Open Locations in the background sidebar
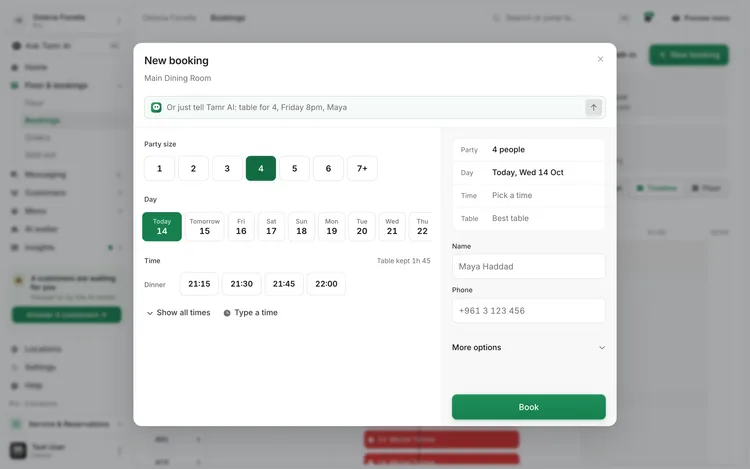The width and height of the screenshot is (750, 469). point(43,349)
